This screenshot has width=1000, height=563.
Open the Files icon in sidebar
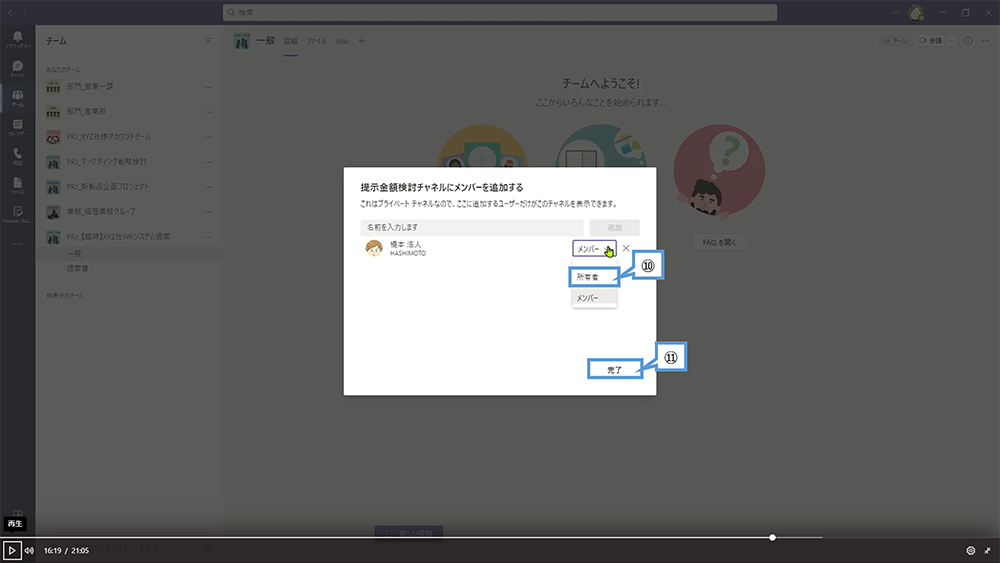(x=17, y=186)
